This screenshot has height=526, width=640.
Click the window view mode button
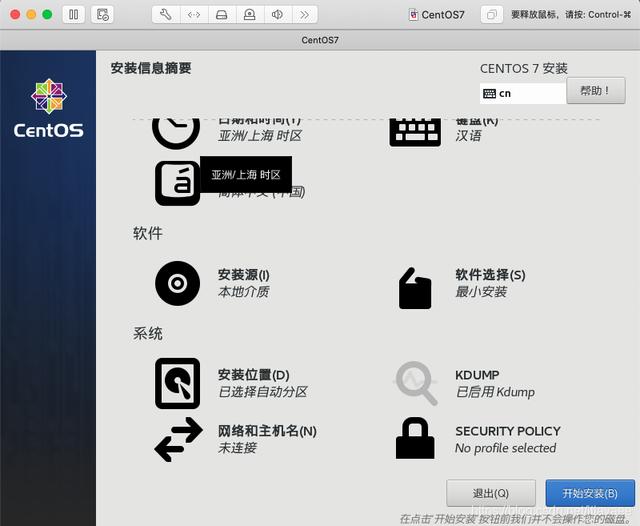(492, 15)
